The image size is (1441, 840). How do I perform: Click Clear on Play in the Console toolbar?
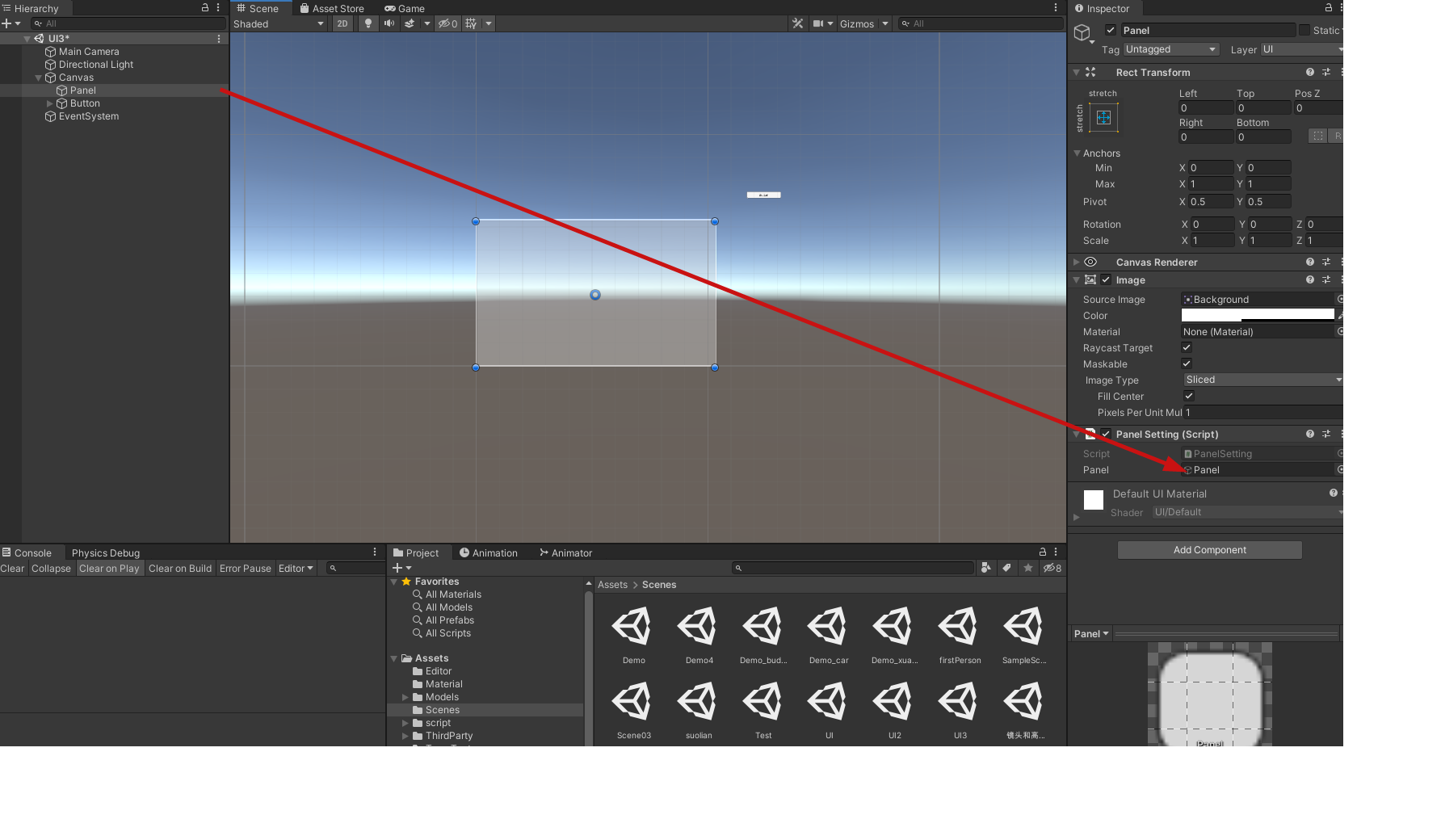109,568
